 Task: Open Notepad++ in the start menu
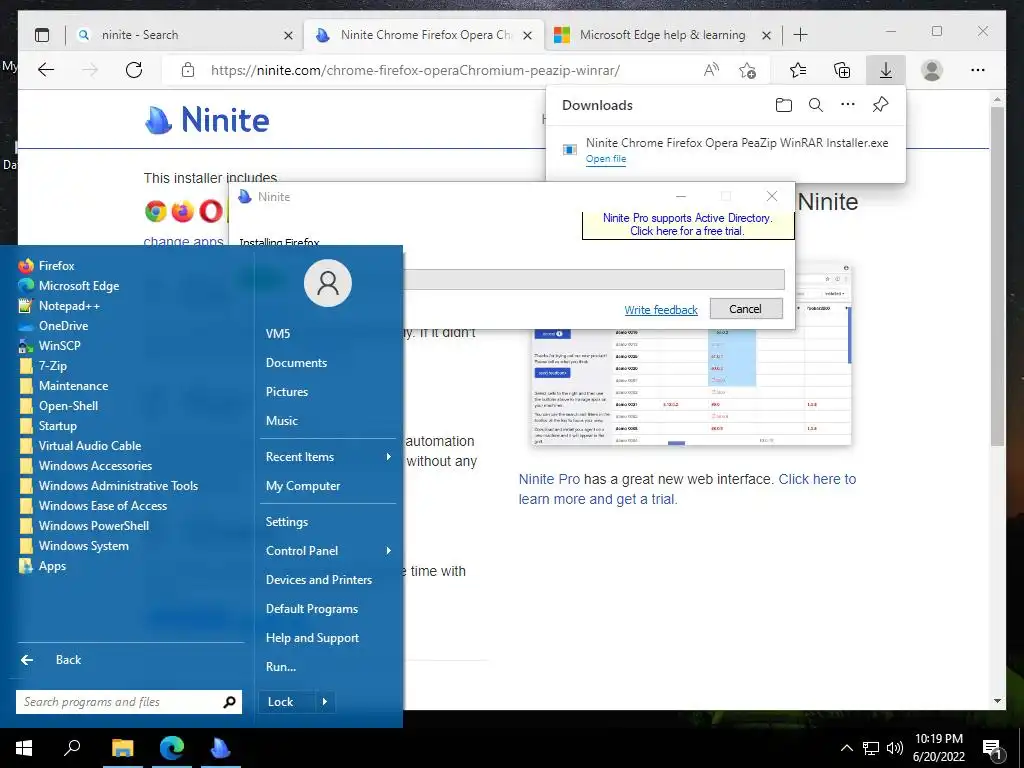[59, 306]
